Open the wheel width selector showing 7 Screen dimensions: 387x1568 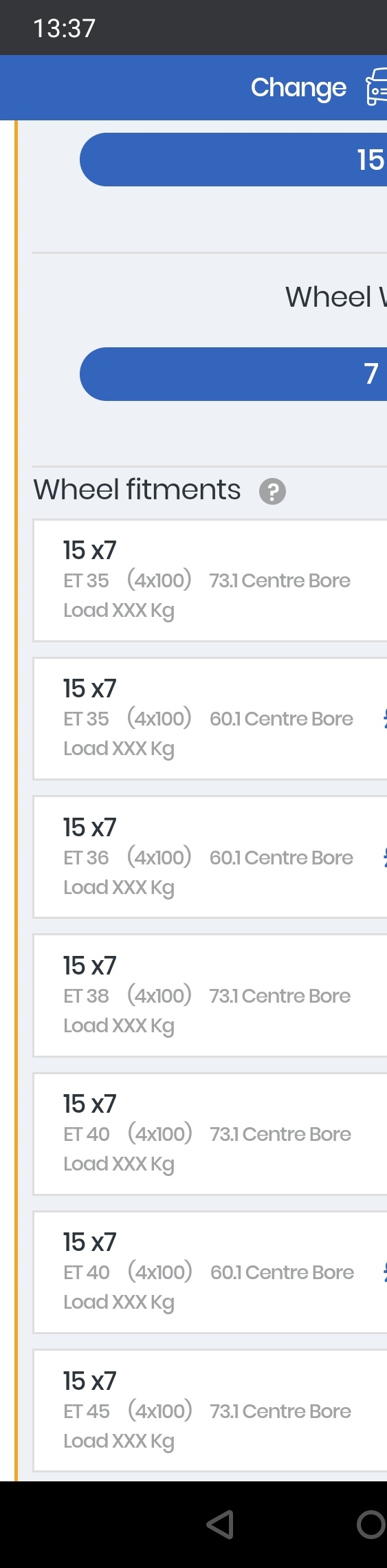click(233, 374)
